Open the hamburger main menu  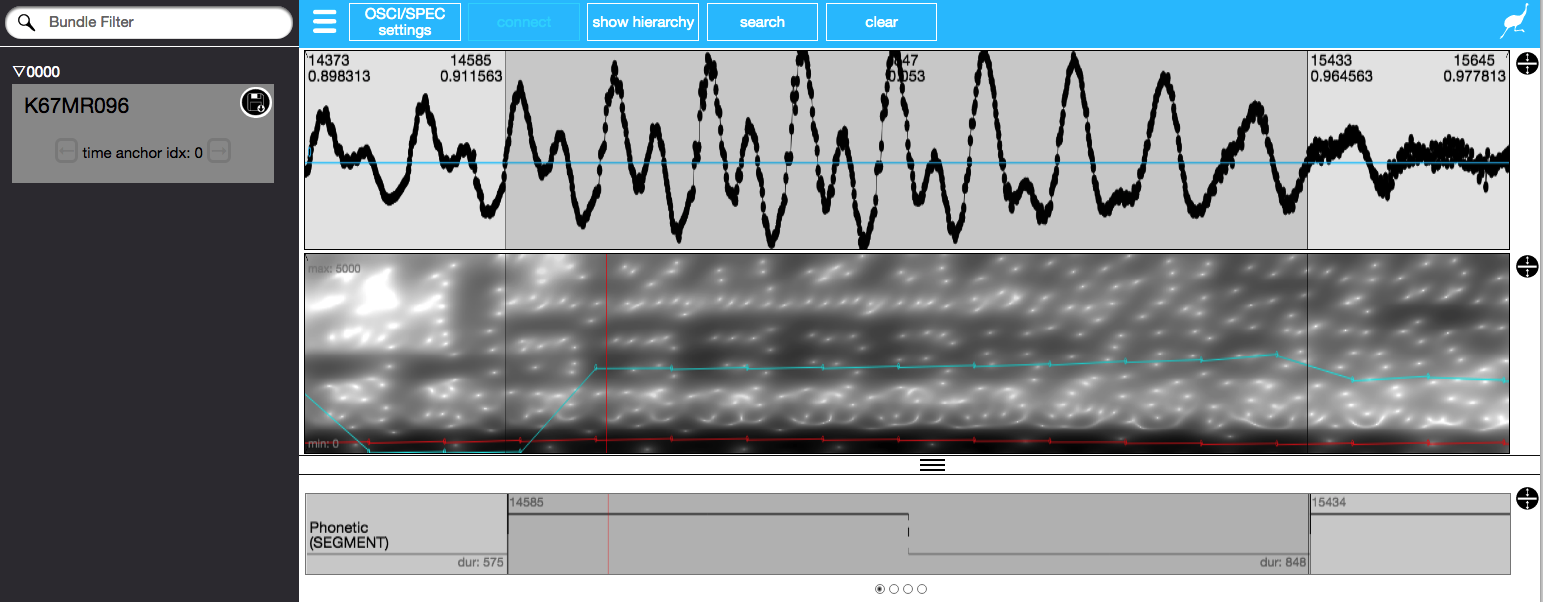point(324,22)
